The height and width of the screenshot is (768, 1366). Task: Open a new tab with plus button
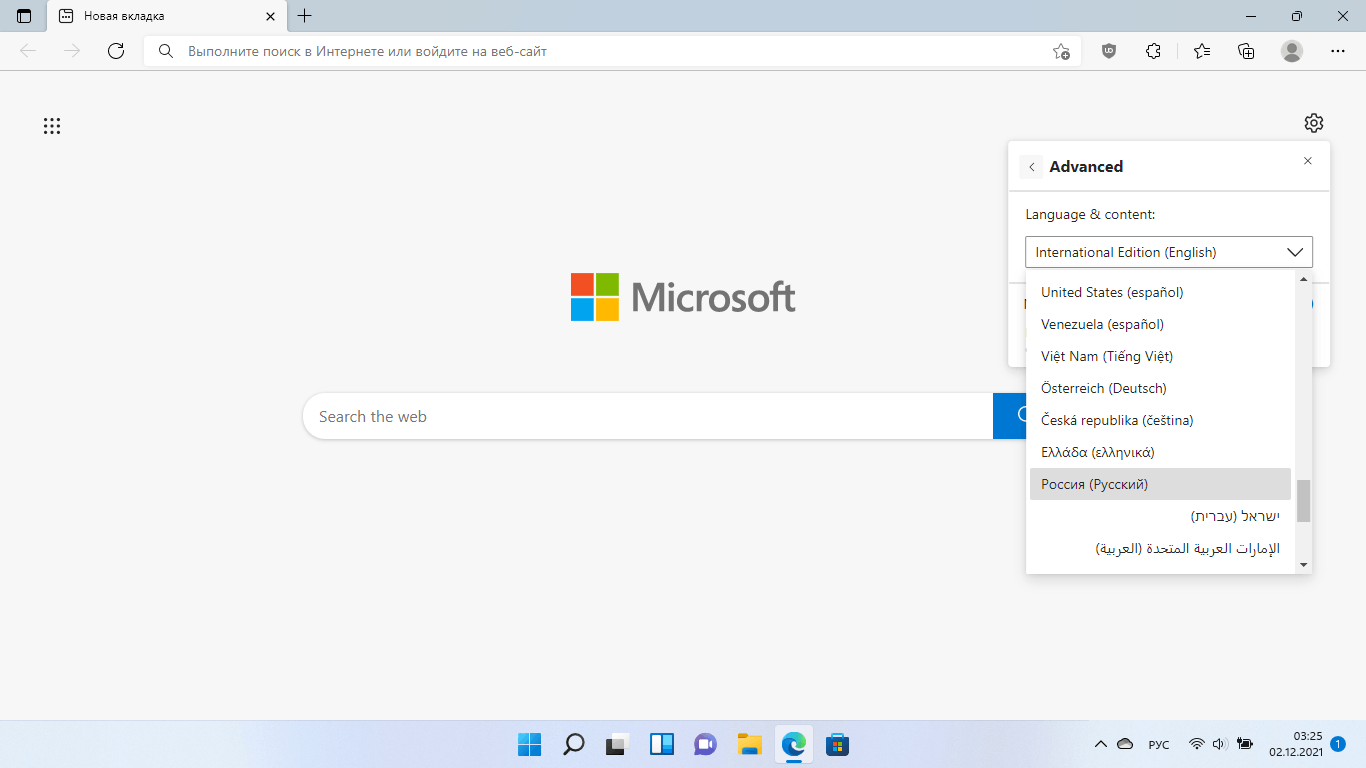tap(305, 16)
